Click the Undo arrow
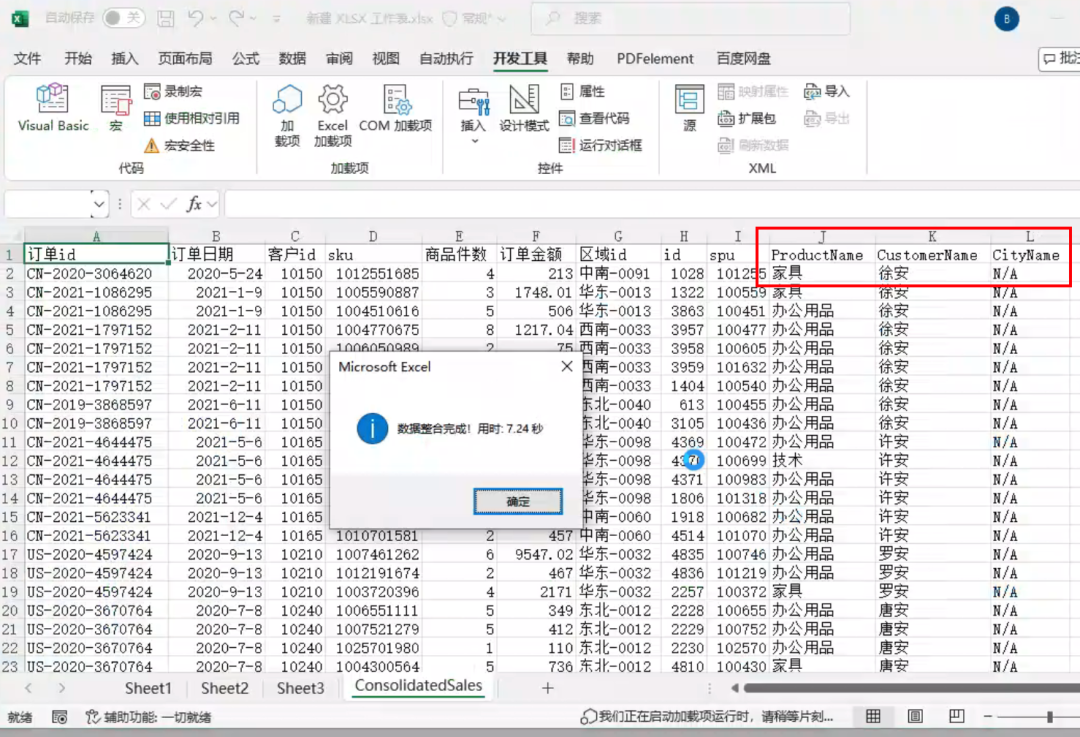Image resolution: width=1080 pixels, height=737 pixels. pyautogui.click(x=196, y=18)
